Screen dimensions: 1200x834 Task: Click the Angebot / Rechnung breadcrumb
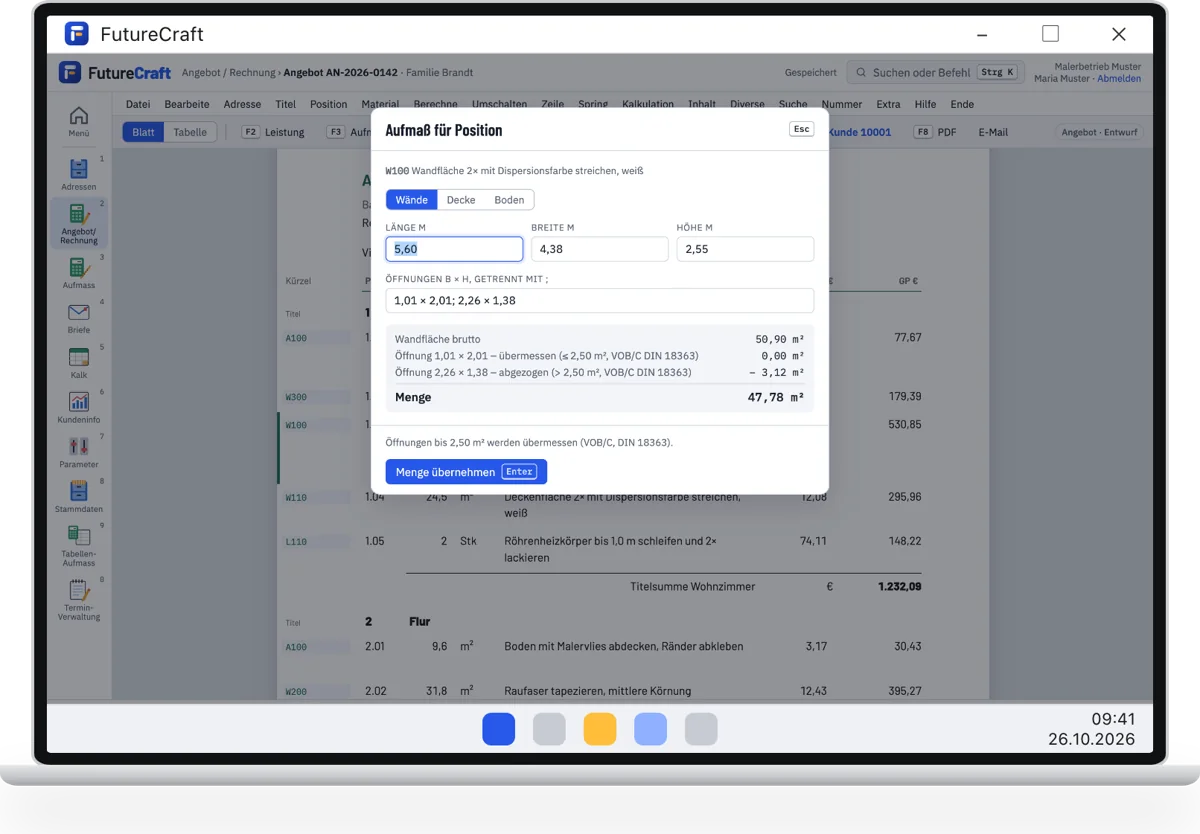(228, 73)
